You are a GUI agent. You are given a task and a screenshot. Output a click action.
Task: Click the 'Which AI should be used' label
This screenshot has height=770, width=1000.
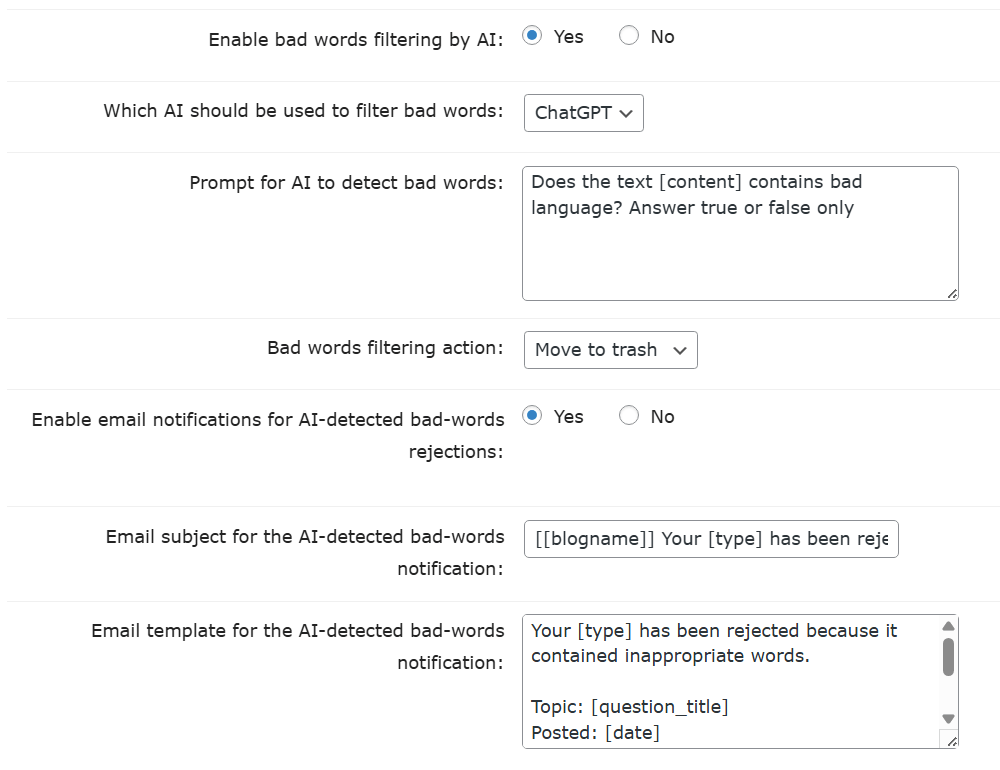coord(303,111)
